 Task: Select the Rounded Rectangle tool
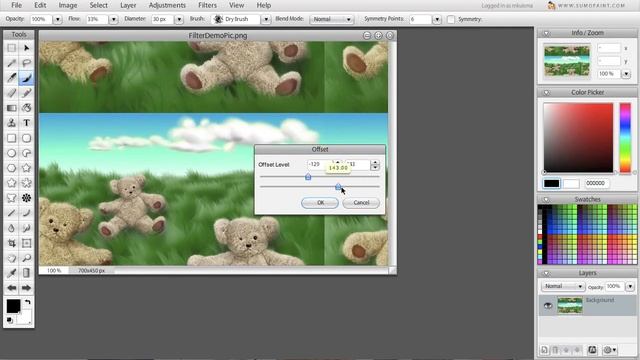27,138
